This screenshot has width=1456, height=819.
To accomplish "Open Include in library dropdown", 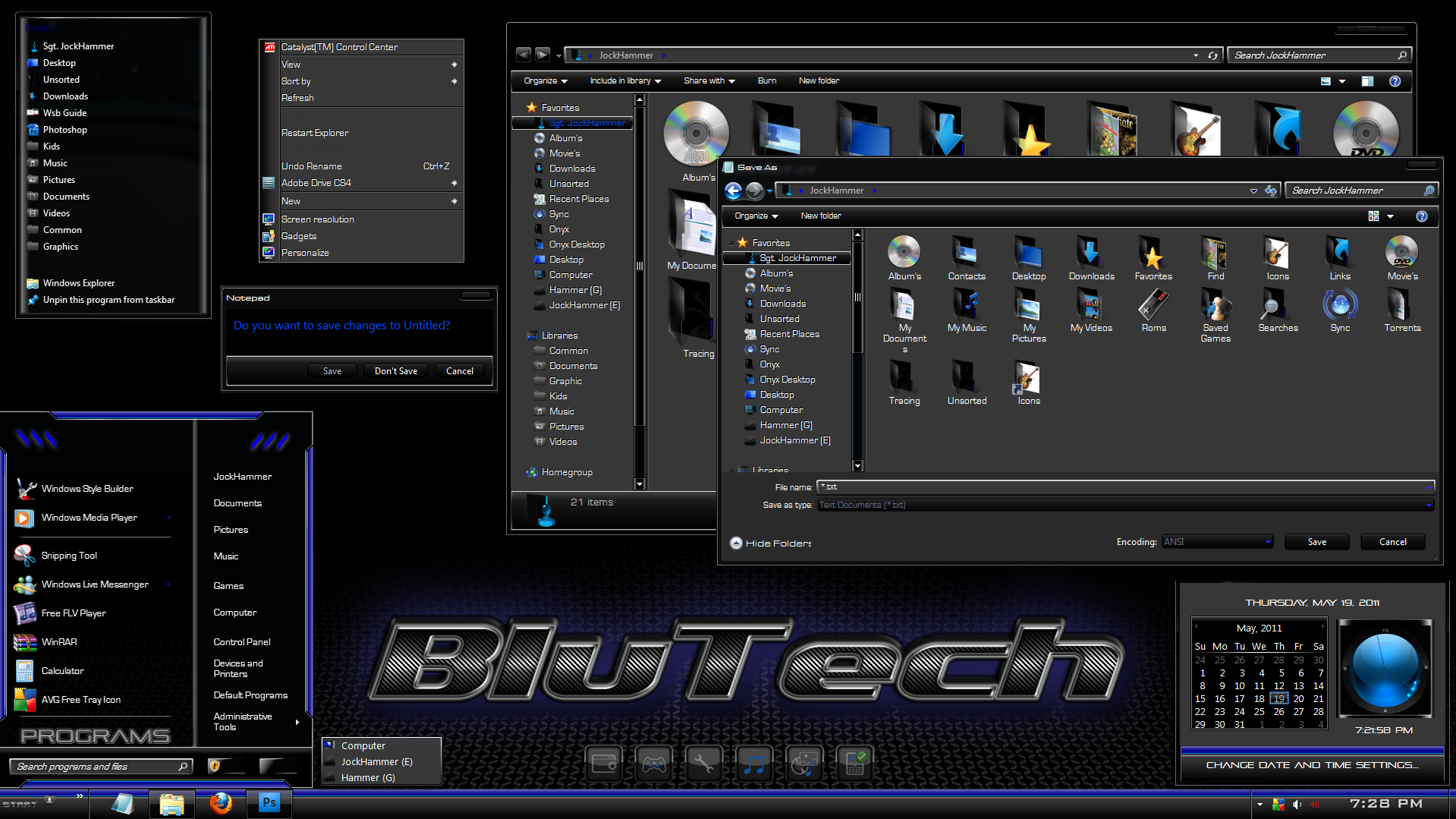I will (625, 80).
